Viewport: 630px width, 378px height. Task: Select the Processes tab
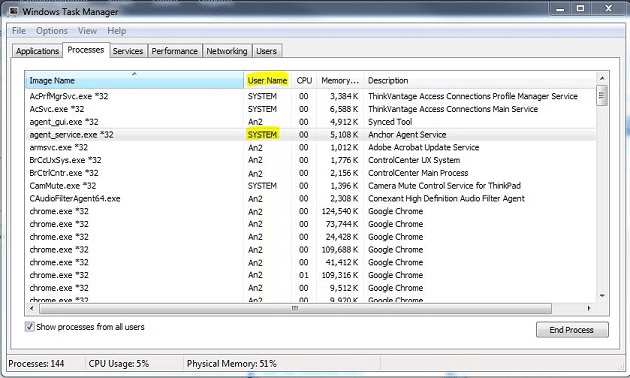[86, 50]
